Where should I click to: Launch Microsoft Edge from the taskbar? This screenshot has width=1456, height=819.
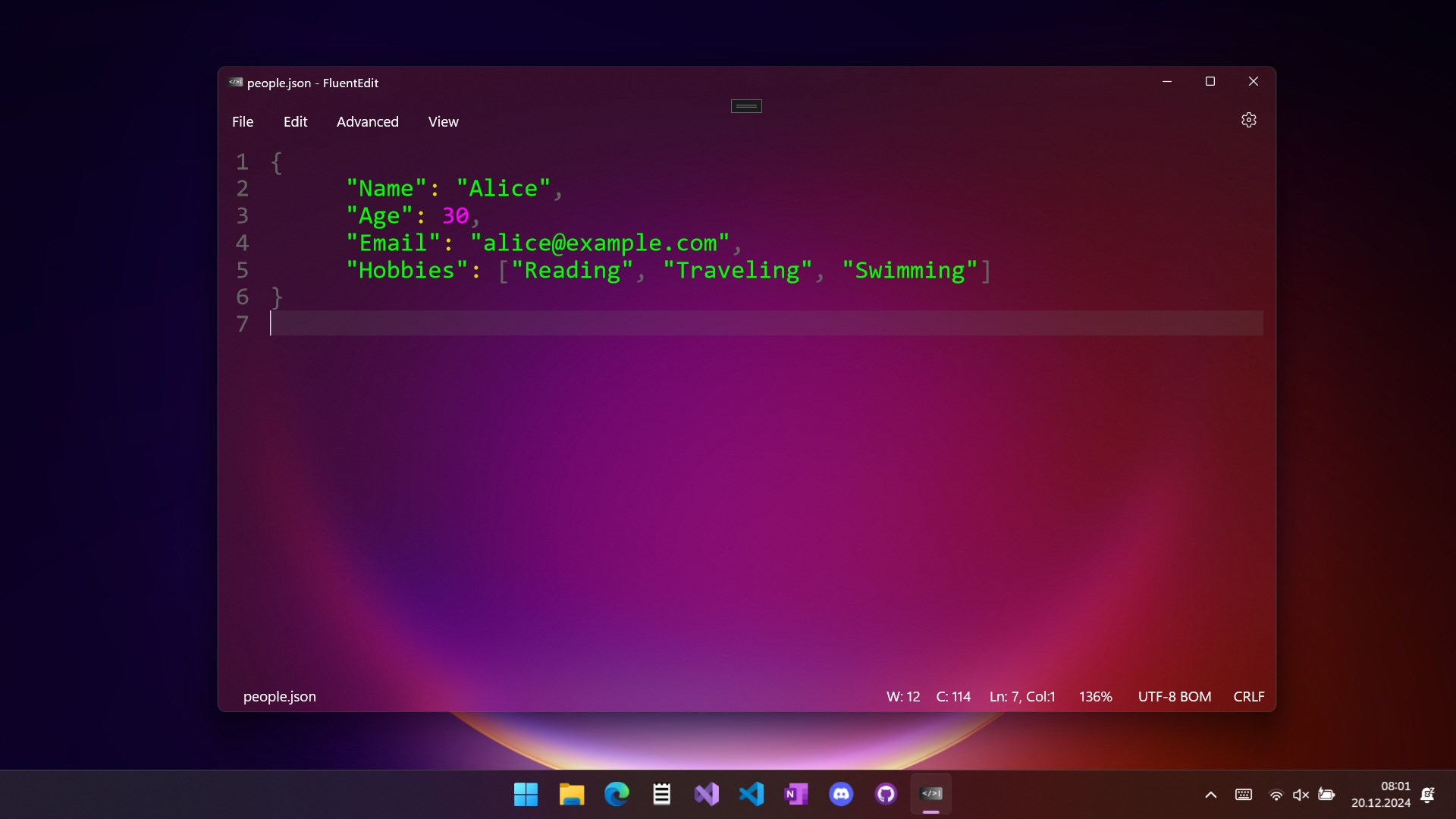(617, 794)
